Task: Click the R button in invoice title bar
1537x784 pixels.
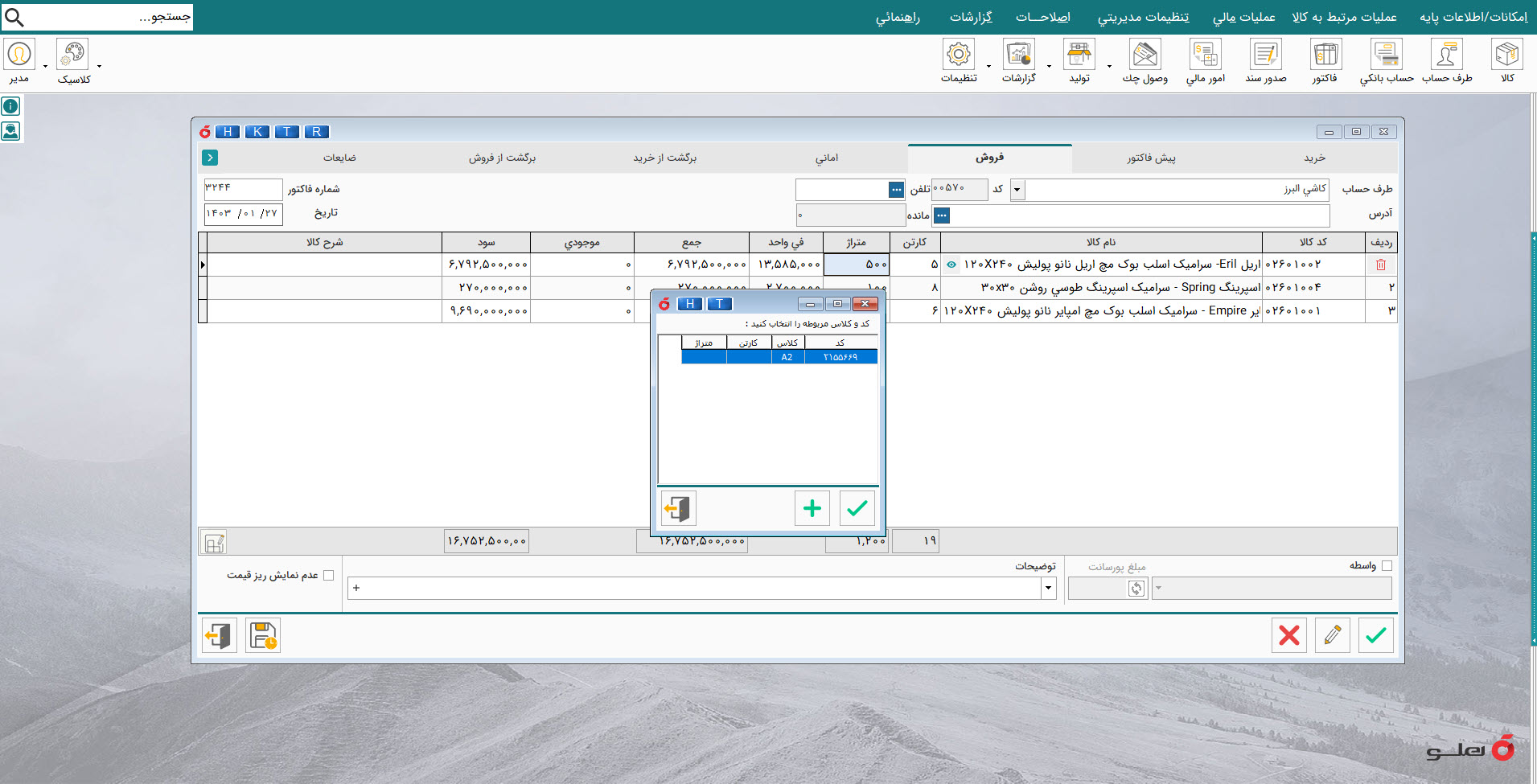Action: (x=317, y=132)
